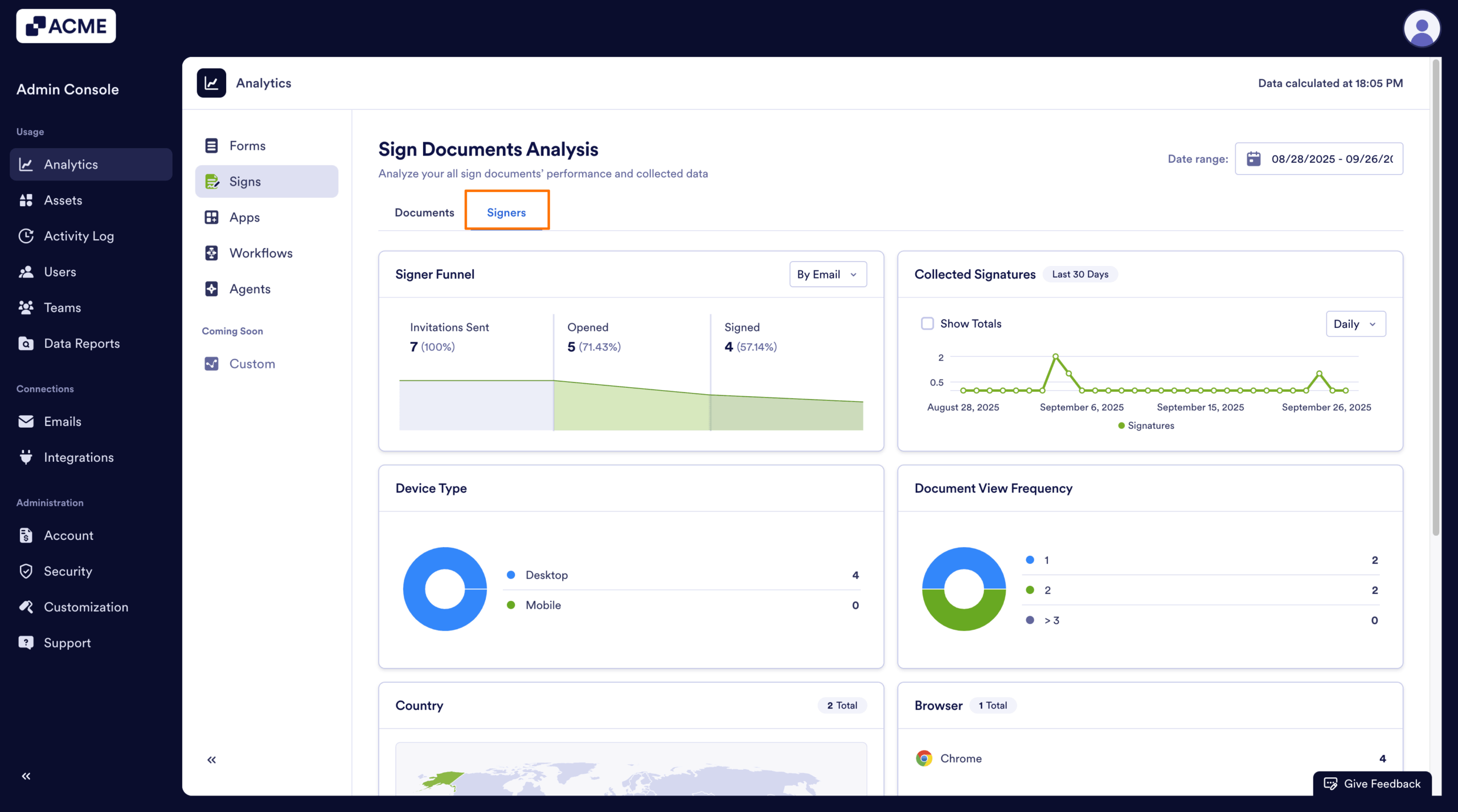Open the By Email dropdown in Signer Funnel
The image size is (1458, 812).
827,274
